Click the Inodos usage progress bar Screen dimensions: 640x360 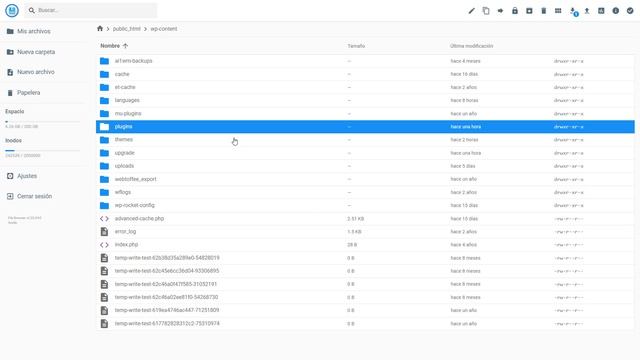tap(42, 151)
